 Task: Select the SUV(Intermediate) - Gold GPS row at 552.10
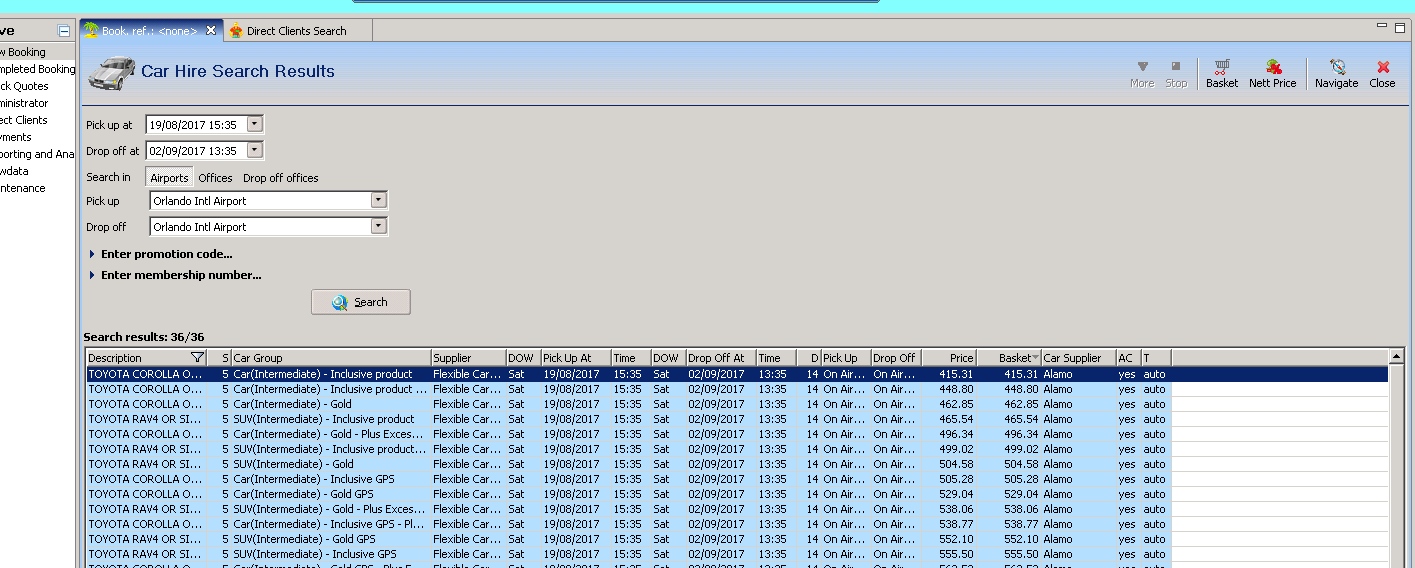pos(737,539)
